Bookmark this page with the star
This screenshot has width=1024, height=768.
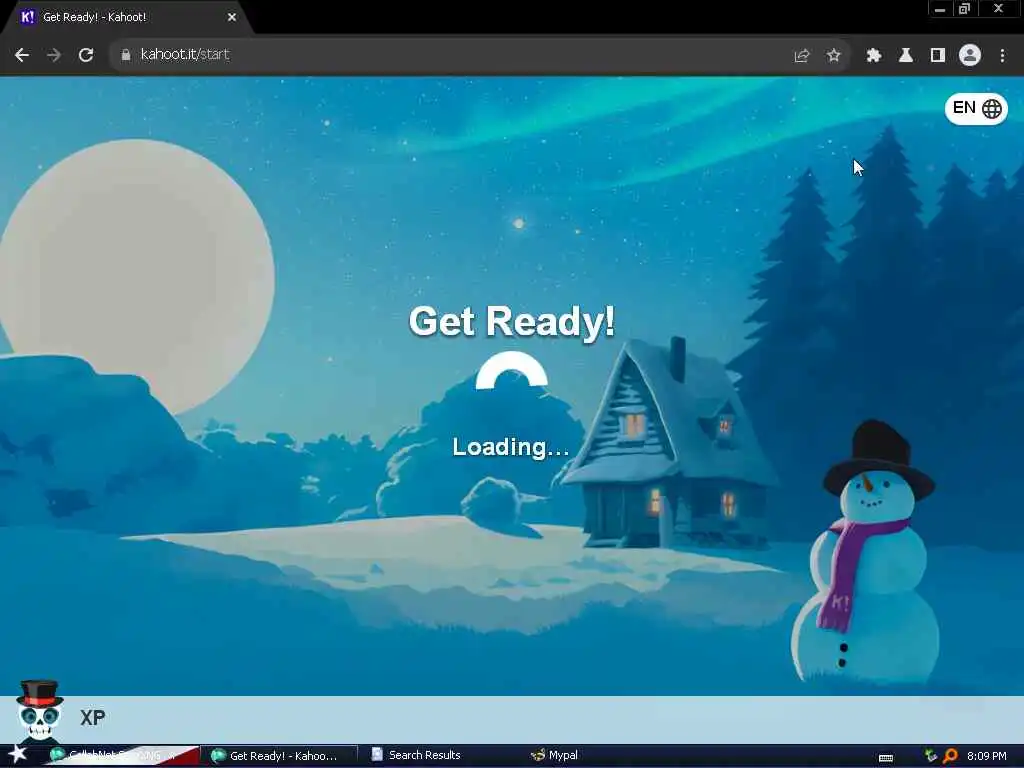tap(833, 56)
